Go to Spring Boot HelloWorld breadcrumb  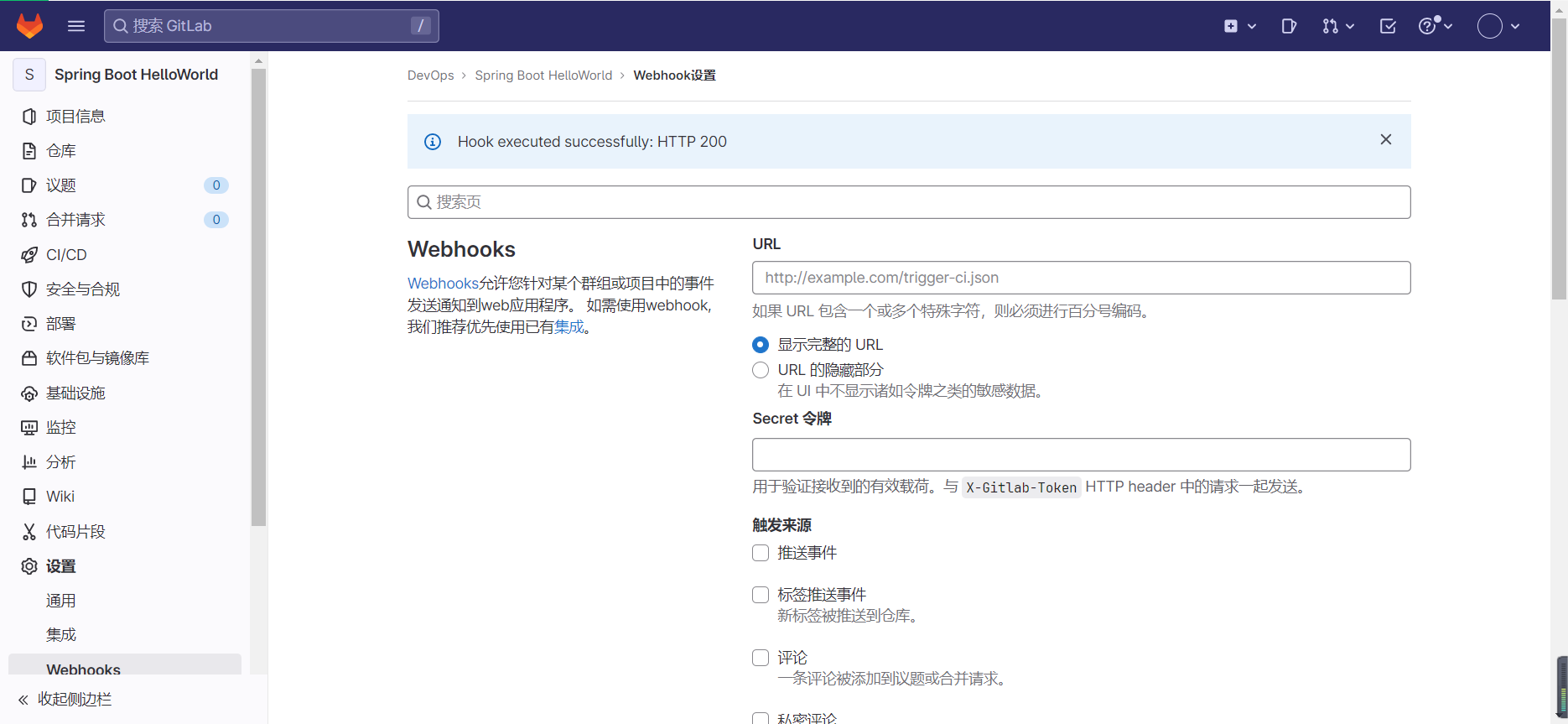coord(543,76)
